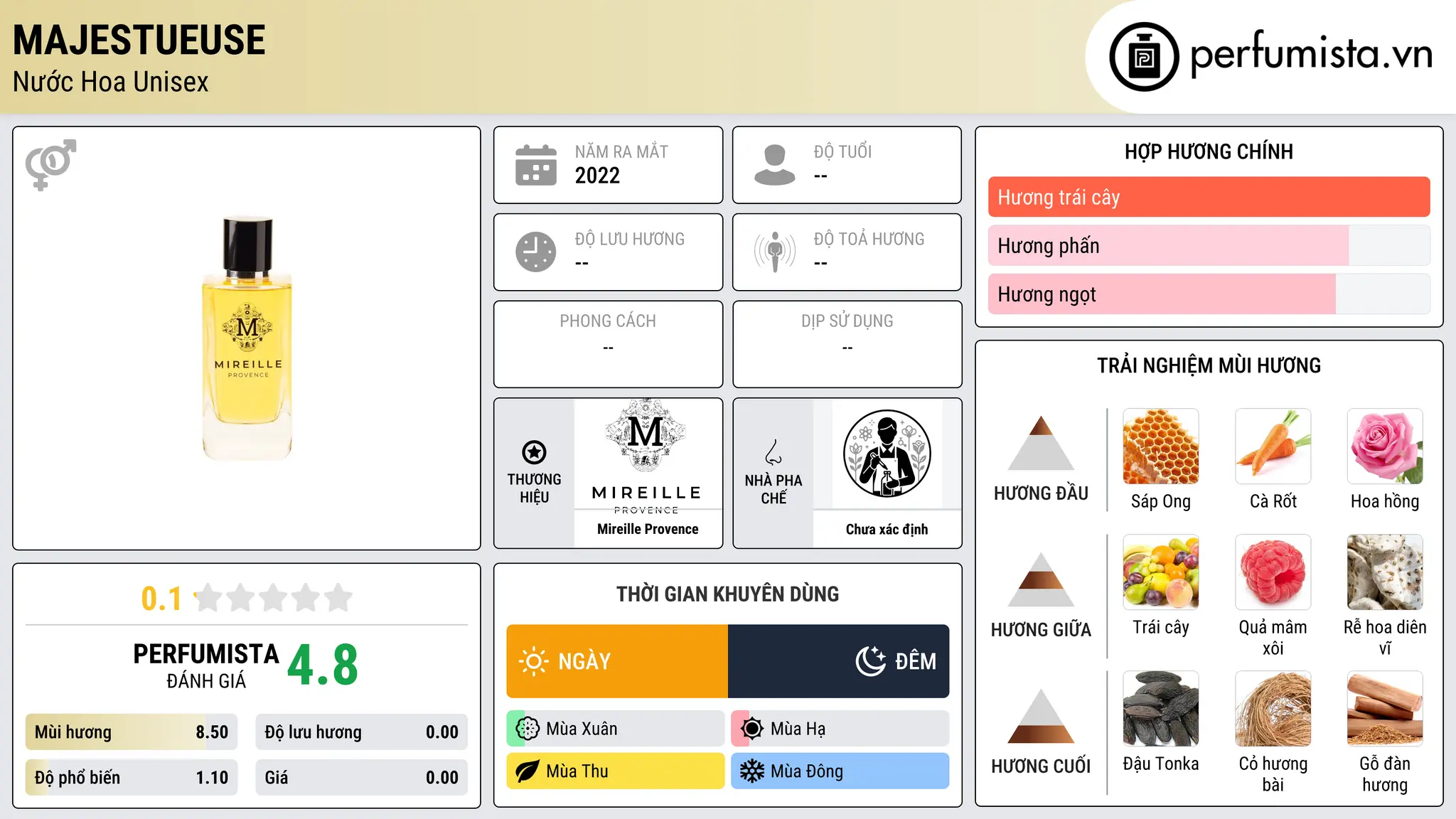Click the moon icon in the Đêm bar
Viewport: 1456px width, 819px height.
(870, 661)
